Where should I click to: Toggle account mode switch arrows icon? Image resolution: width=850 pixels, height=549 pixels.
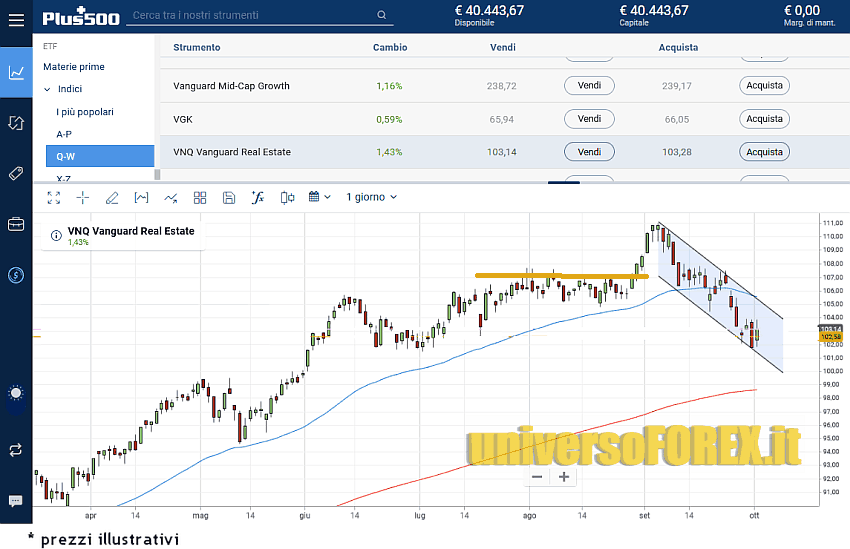pyautogui.click(x=16, y=450)
